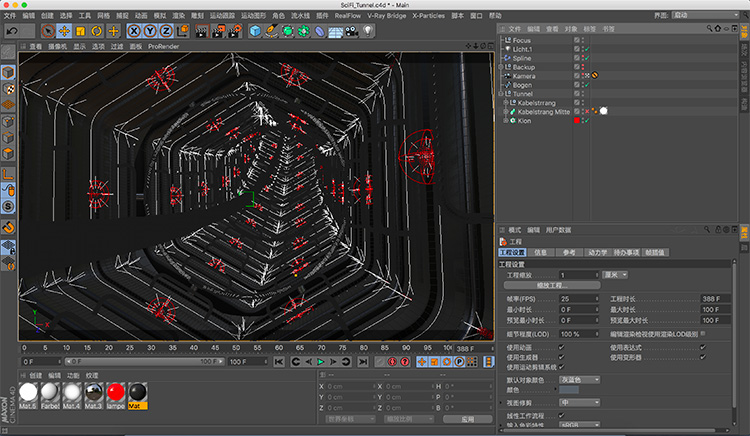Toggle Position keyframe recording icon in timeline
750x436 pixels.
tap(422, 362)
